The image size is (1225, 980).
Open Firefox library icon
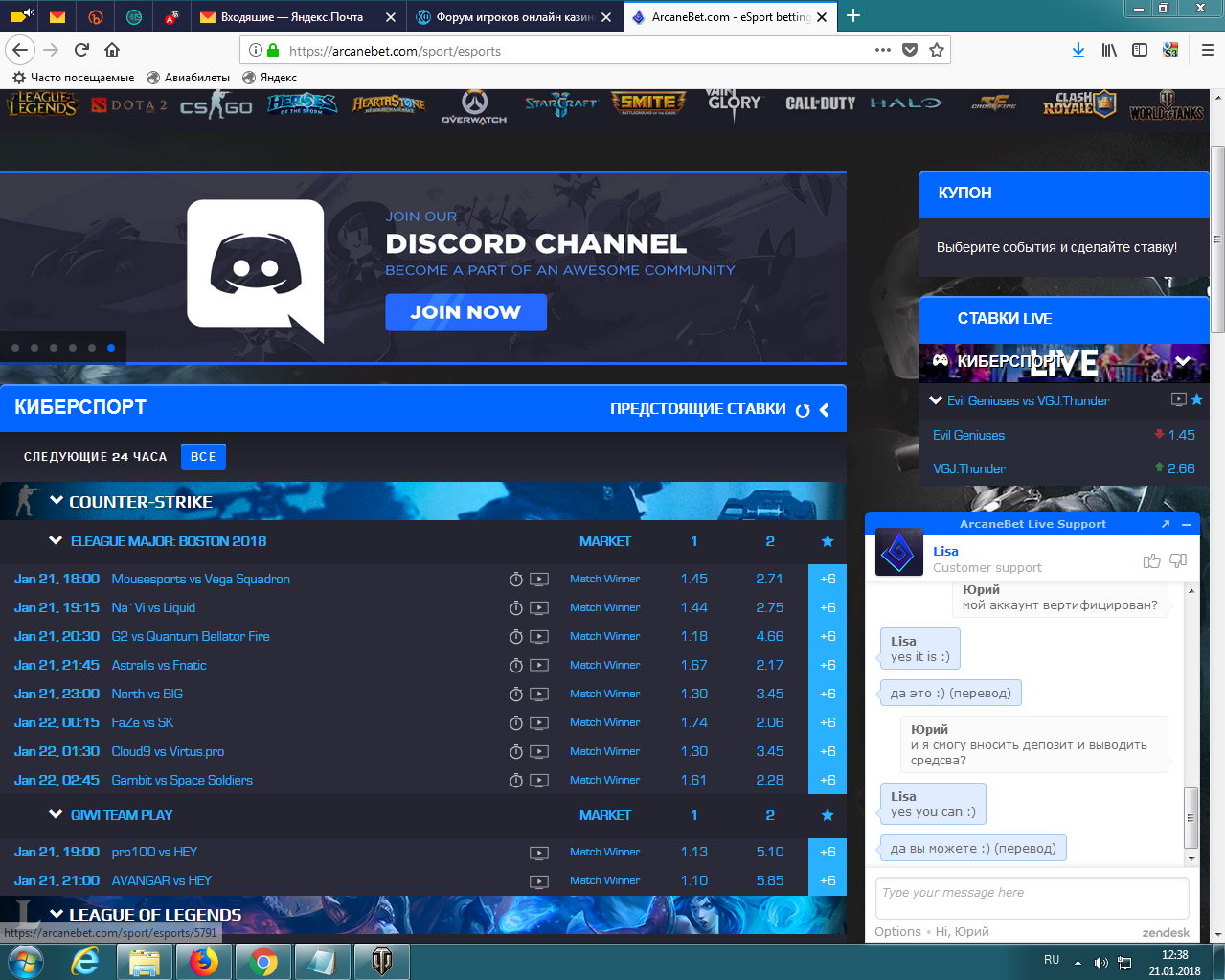[1109, 50]
